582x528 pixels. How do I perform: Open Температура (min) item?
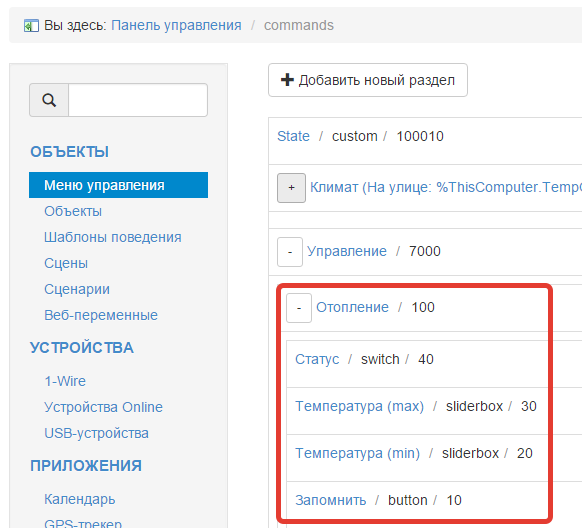[357, 453]
